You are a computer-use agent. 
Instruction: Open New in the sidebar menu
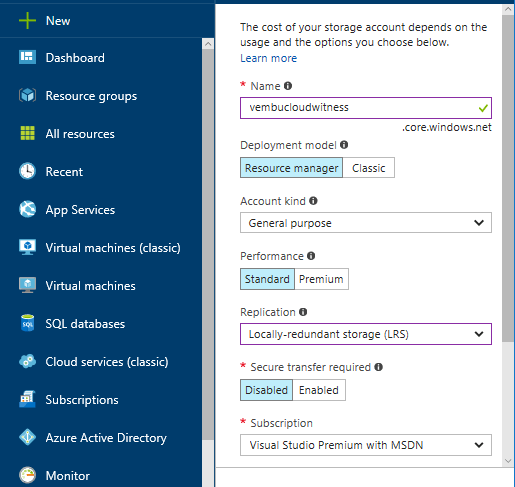tap(58, 21)
